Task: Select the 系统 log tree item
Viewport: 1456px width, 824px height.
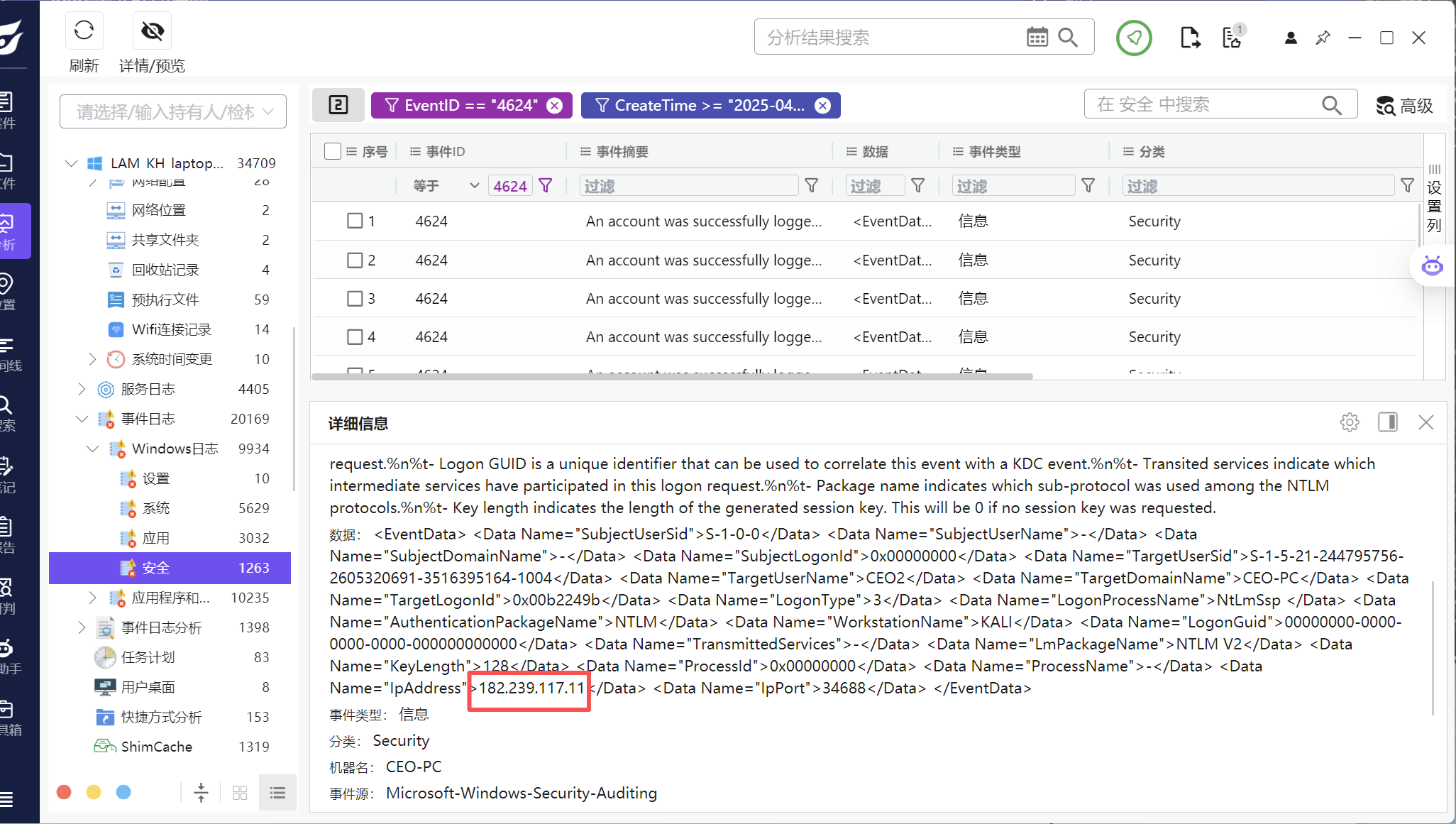Action: [x=156, y=508]
